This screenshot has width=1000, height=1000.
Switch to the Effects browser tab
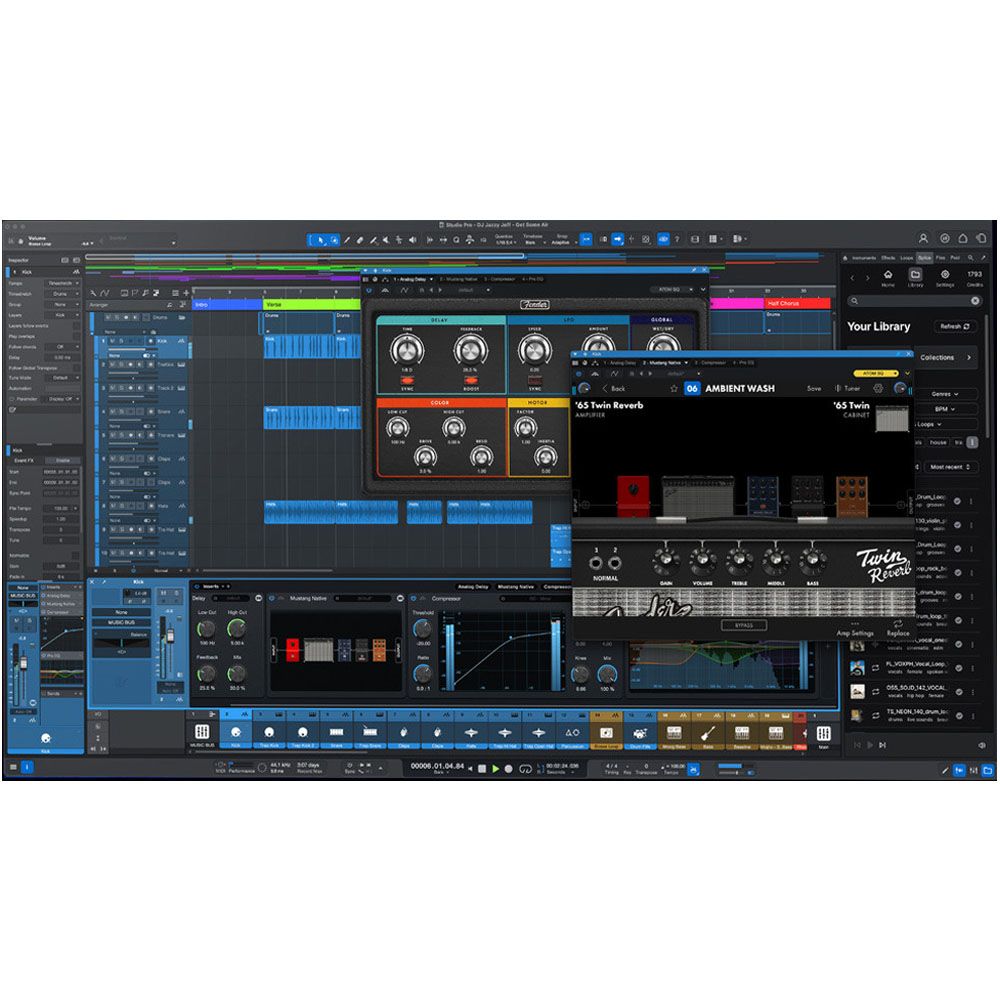[888, 257]
